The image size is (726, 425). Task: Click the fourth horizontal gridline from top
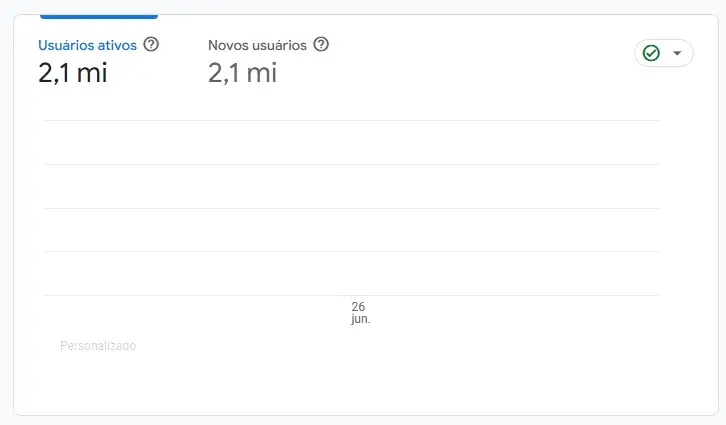pos(351,252)
